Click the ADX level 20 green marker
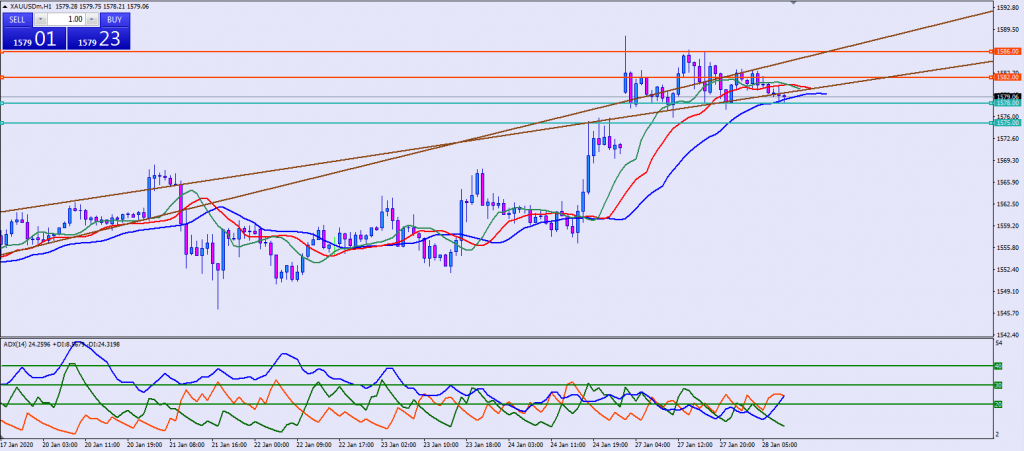1024x451 pixels. 996,404
